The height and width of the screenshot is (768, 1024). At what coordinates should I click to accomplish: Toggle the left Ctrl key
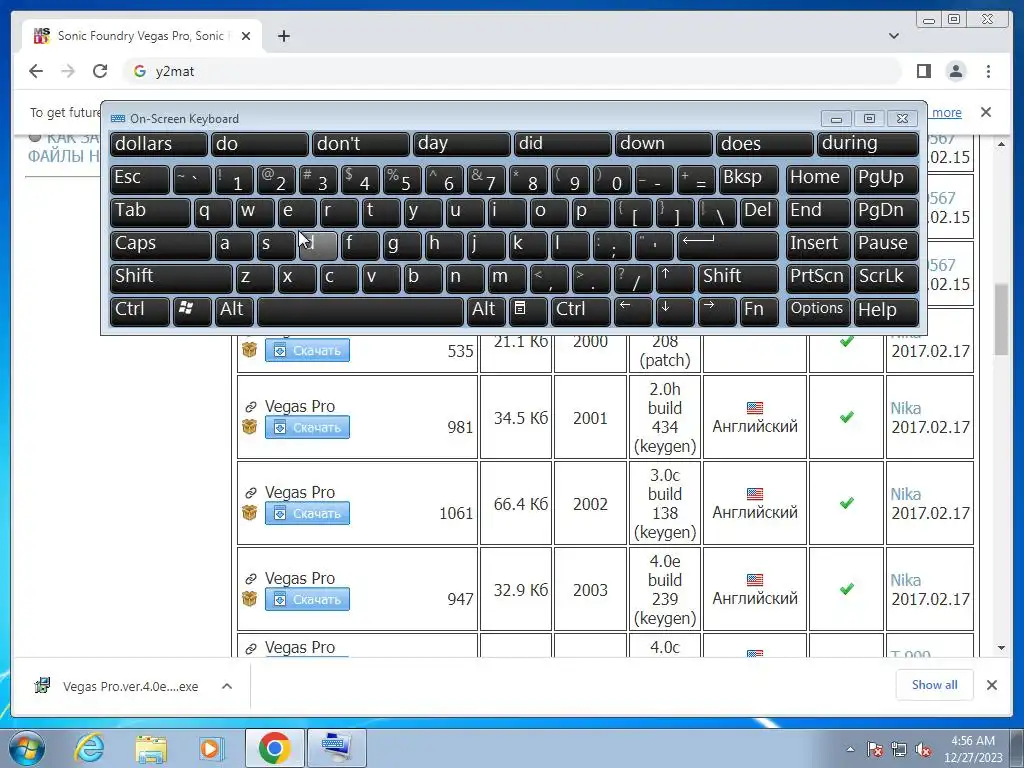(x=139, y=311)
